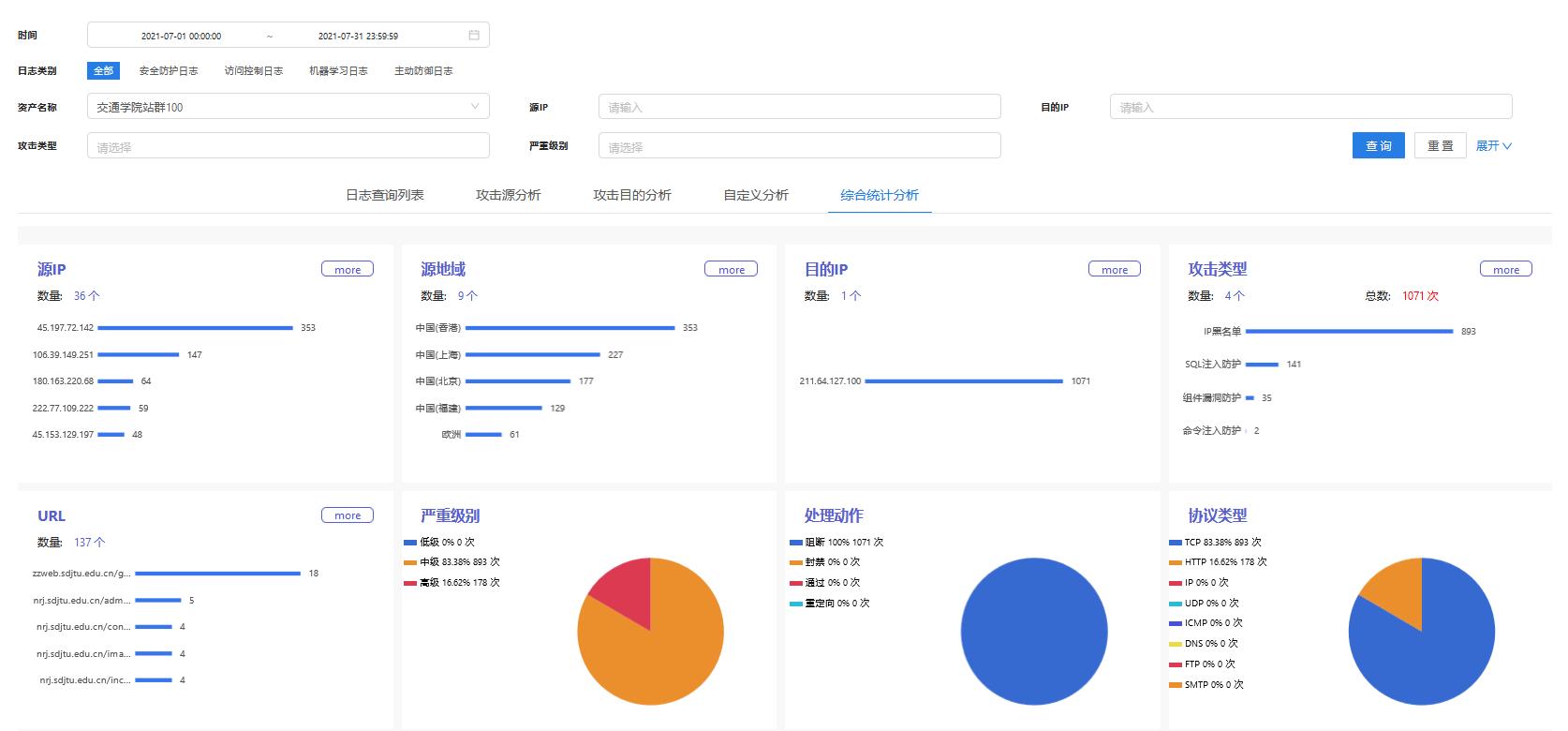This screenshot has height=731, width=1568.
Task: Toggle 封禁 legend swatch in 处理动作
Action: [x=796, y=562]
